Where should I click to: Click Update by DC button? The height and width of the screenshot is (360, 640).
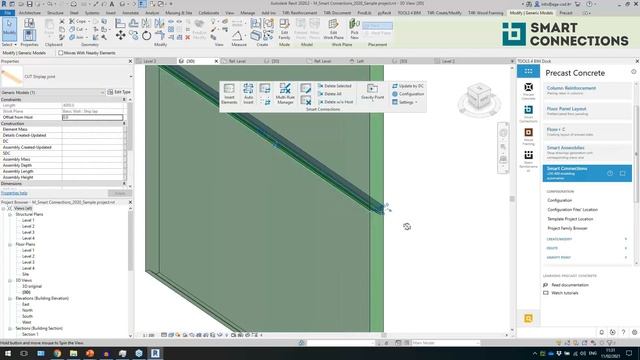point(408,86)
